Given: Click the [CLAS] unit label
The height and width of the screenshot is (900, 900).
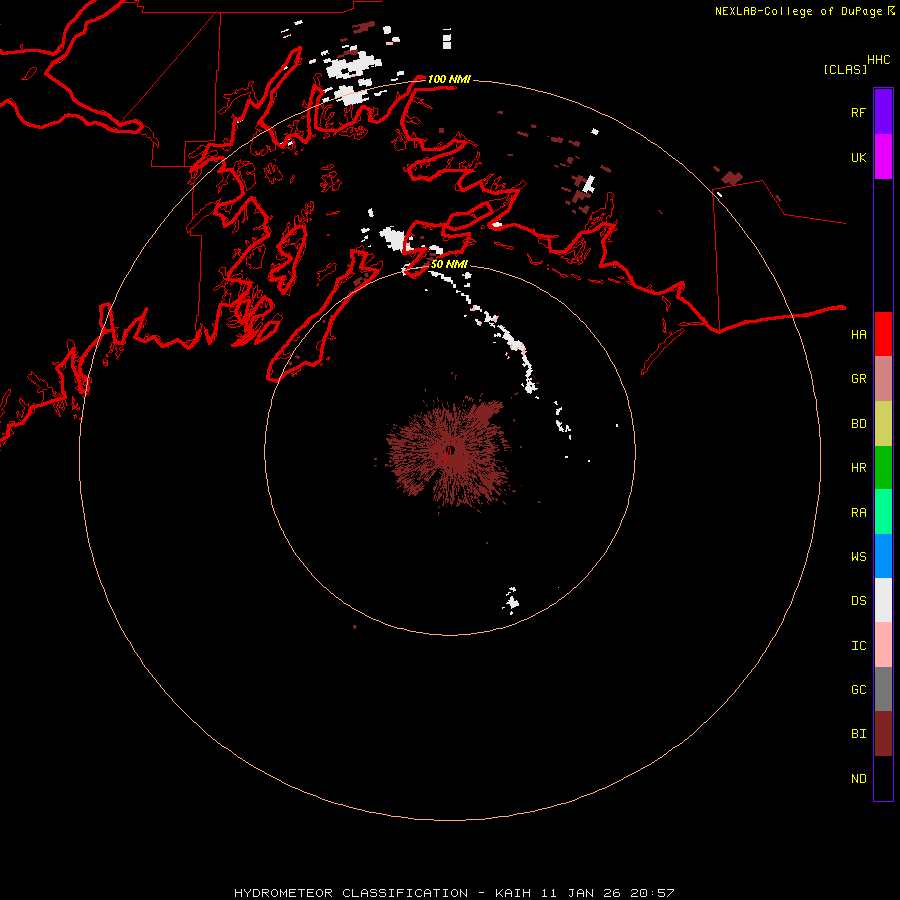Looking at the screenshot, I should (x=845, y=69).
